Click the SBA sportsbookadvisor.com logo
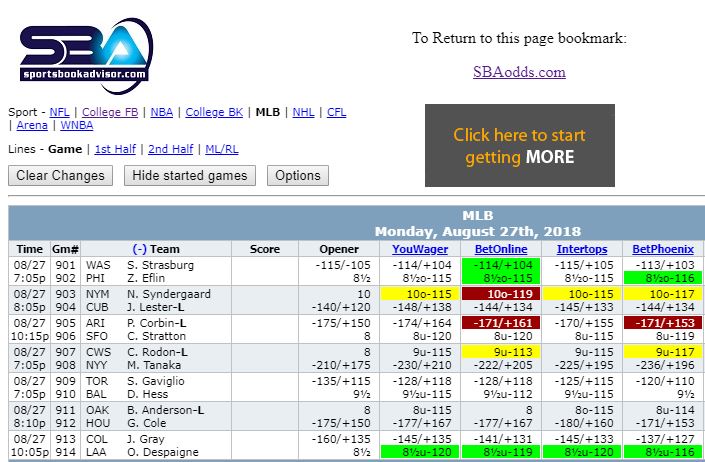705x462 pixels. click(x=85, y=55)
